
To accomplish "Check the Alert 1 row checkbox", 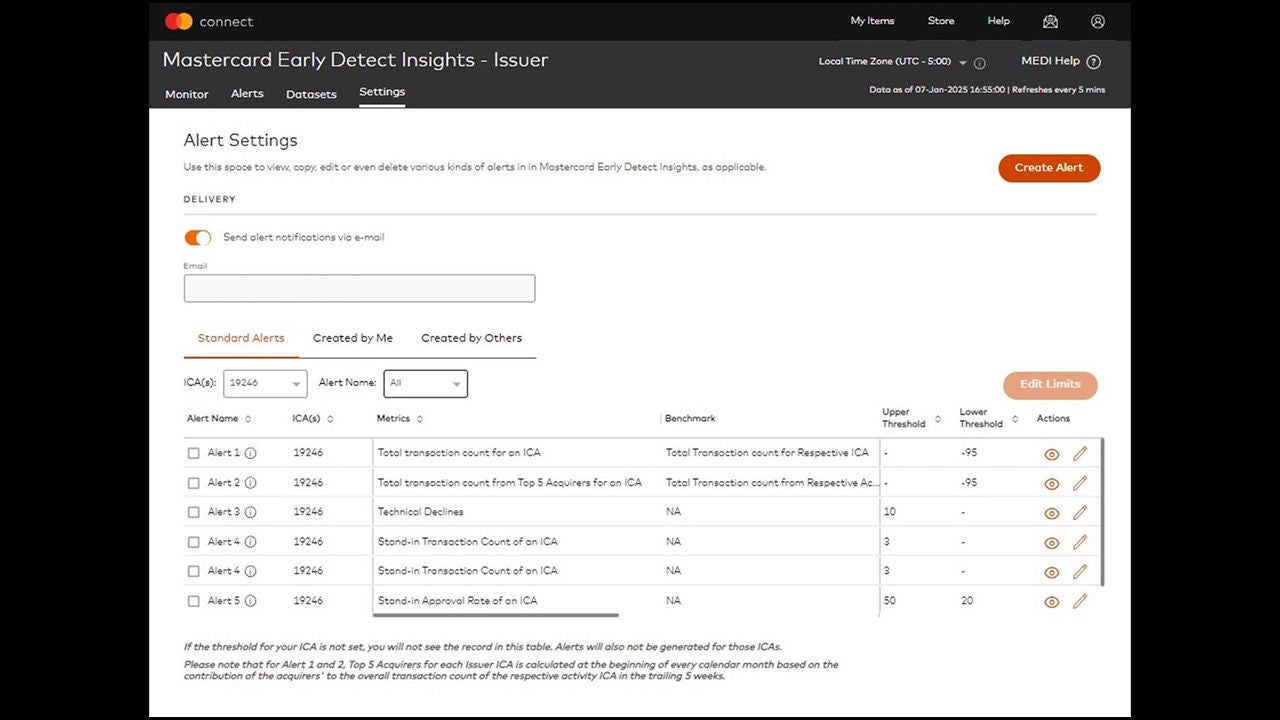I will 194,454.
